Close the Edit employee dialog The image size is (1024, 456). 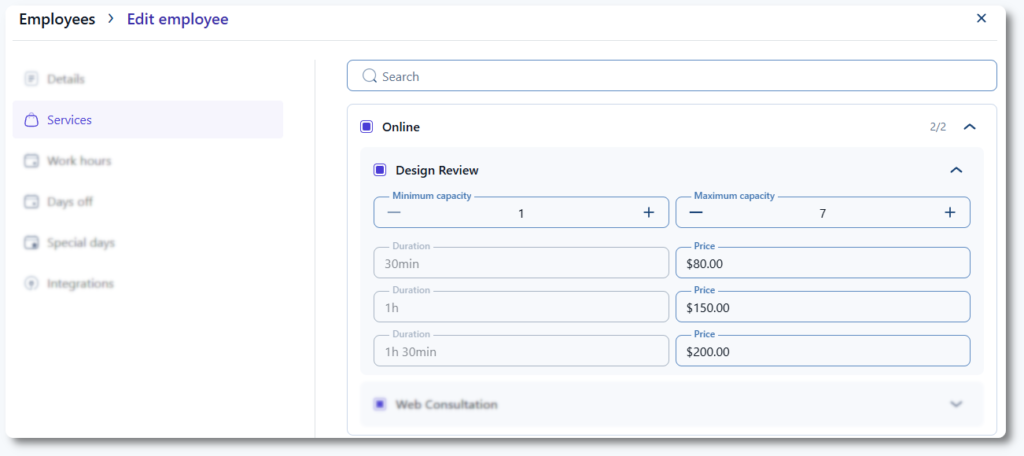click(981, 18)
